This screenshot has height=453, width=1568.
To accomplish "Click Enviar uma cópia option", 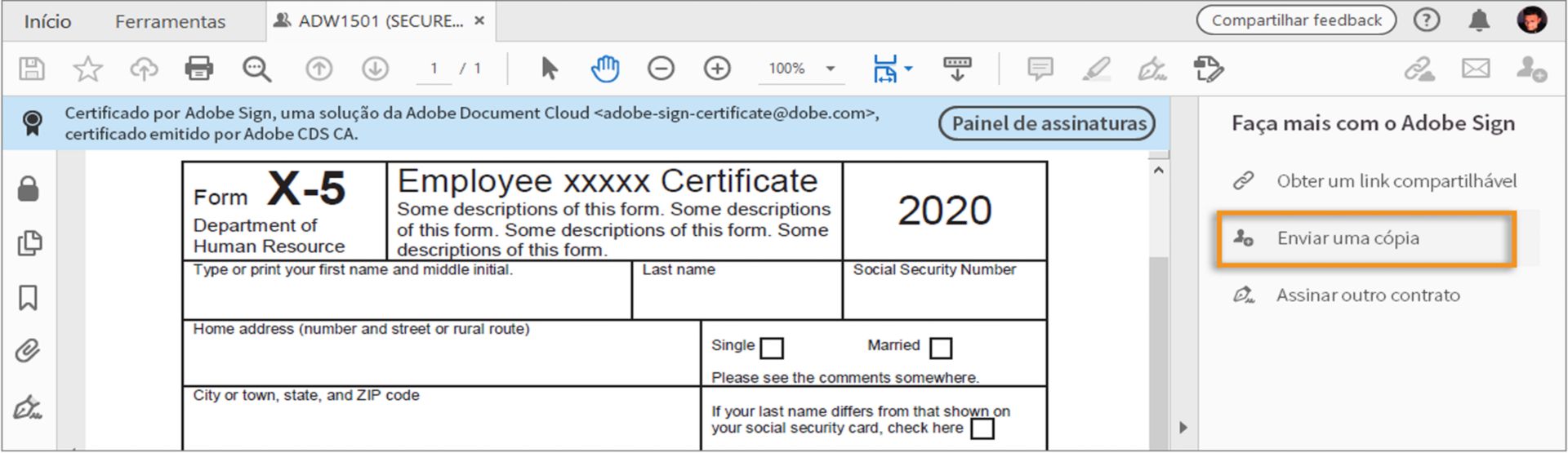I will (1347, 238).
